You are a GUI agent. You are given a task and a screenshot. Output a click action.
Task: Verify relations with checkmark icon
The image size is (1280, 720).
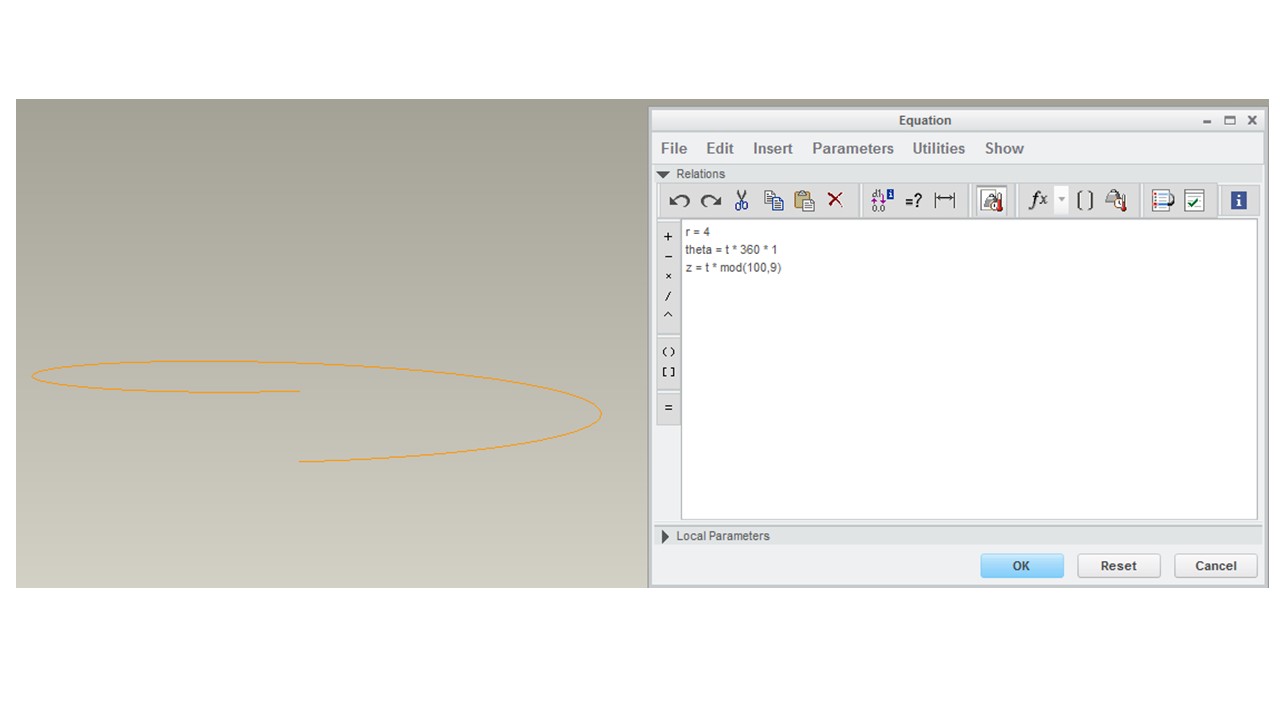[1194, 201]
